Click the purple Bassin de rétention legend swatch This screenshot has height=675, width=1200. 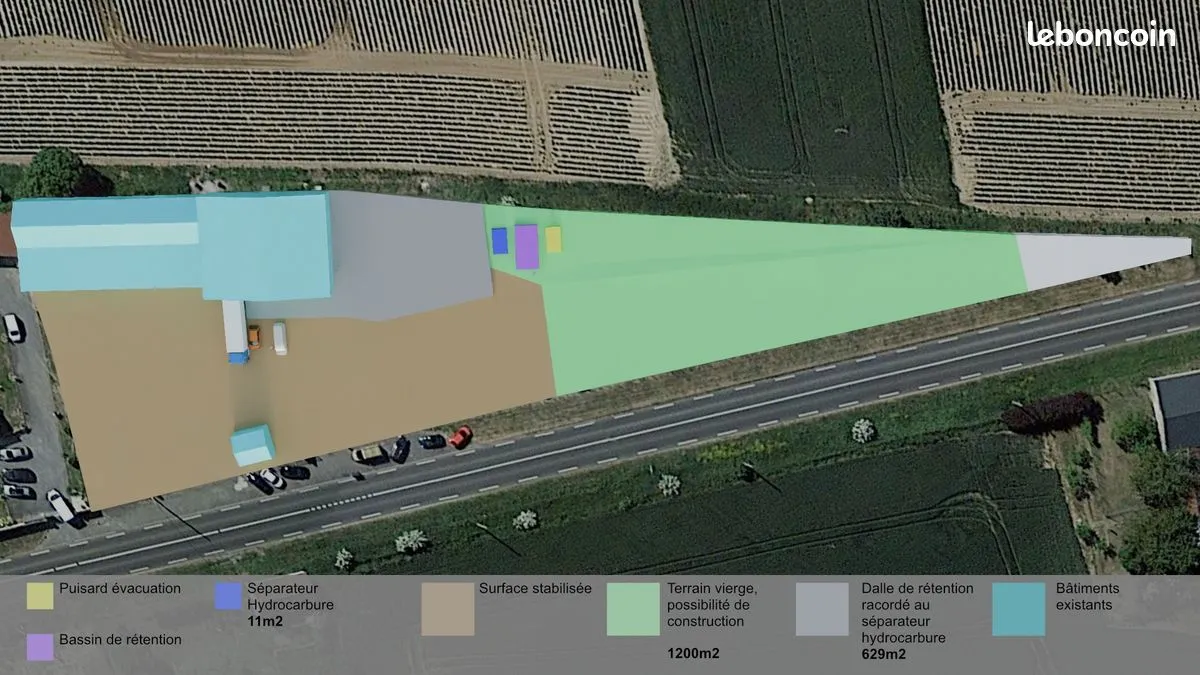tap(40, 647)
